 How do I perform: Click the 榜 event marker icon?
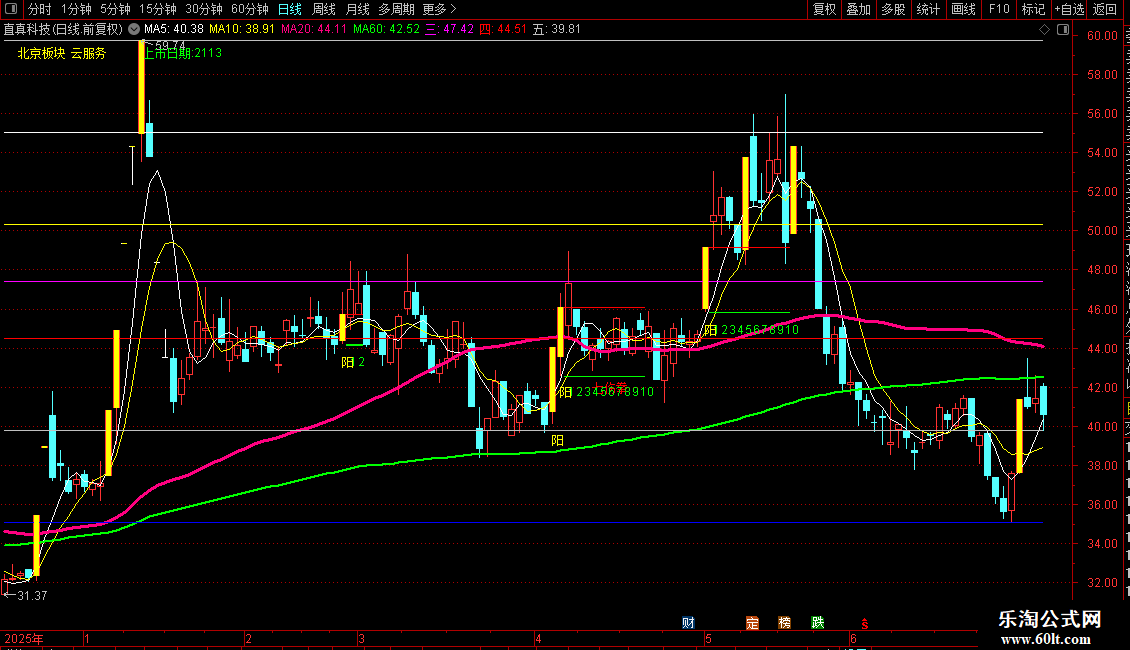[x=785, y=623]
